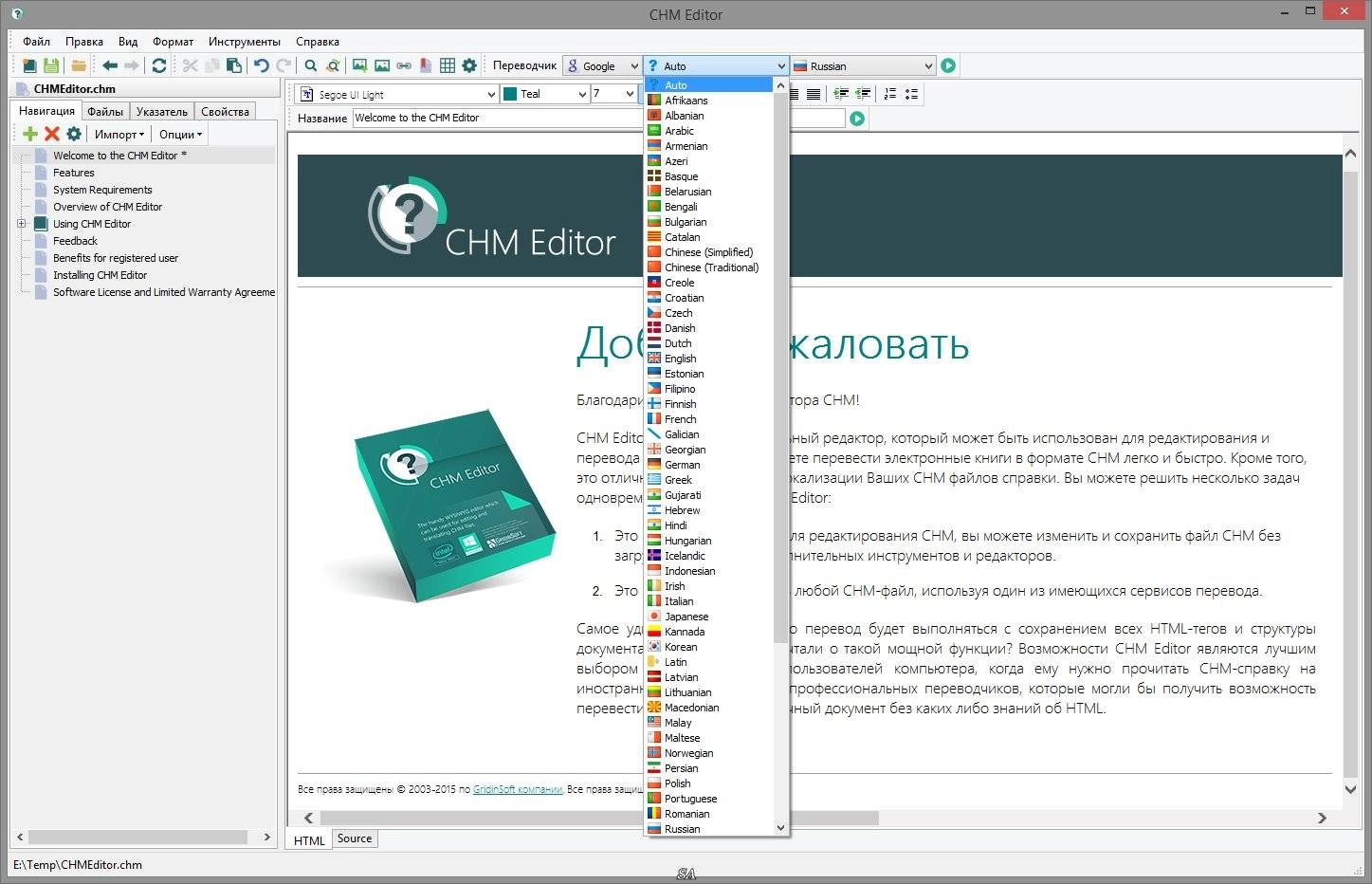Start translation with green play button
Image resolution: width=1372 pixels, height=884 pixels.
pos(948,65)
